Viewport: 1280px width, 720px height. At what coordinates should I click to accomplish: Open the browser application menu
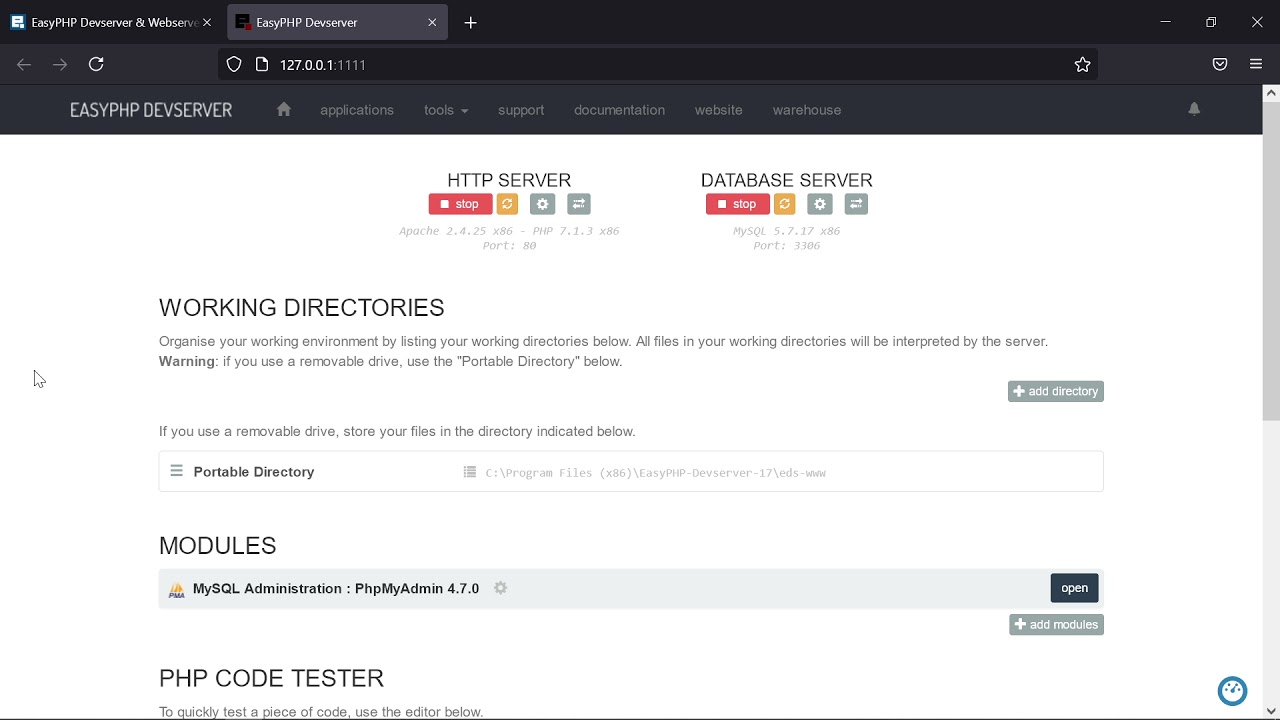click(x=1257, y=65)
